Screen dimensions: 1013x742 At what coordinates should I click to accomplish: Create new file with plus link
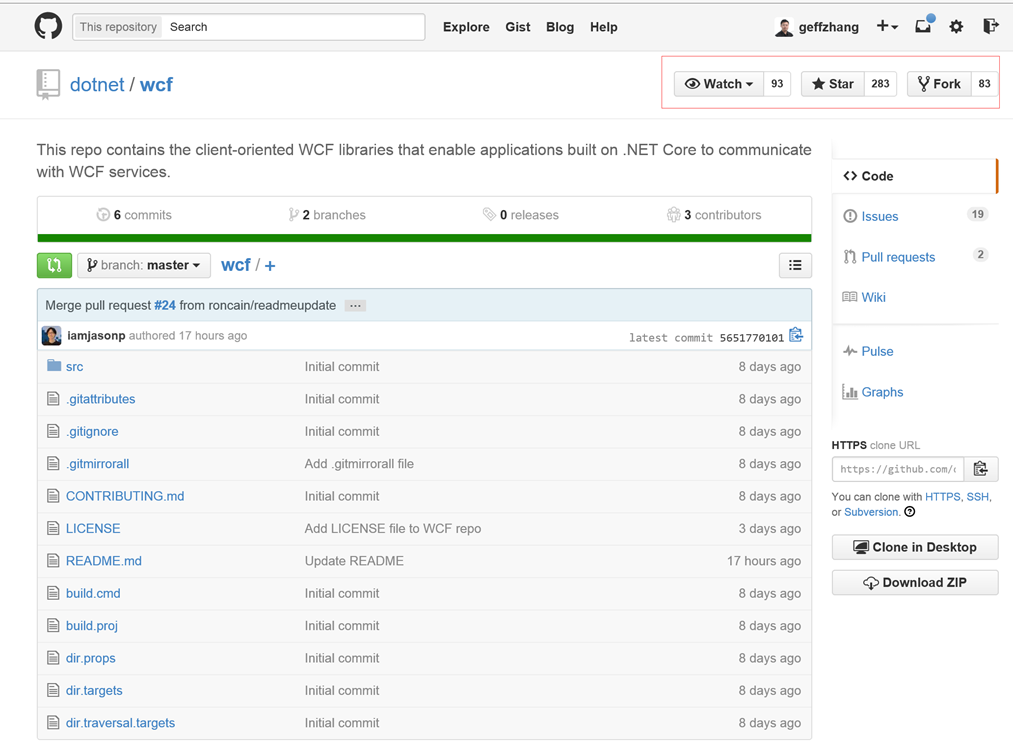click(270, 265)
